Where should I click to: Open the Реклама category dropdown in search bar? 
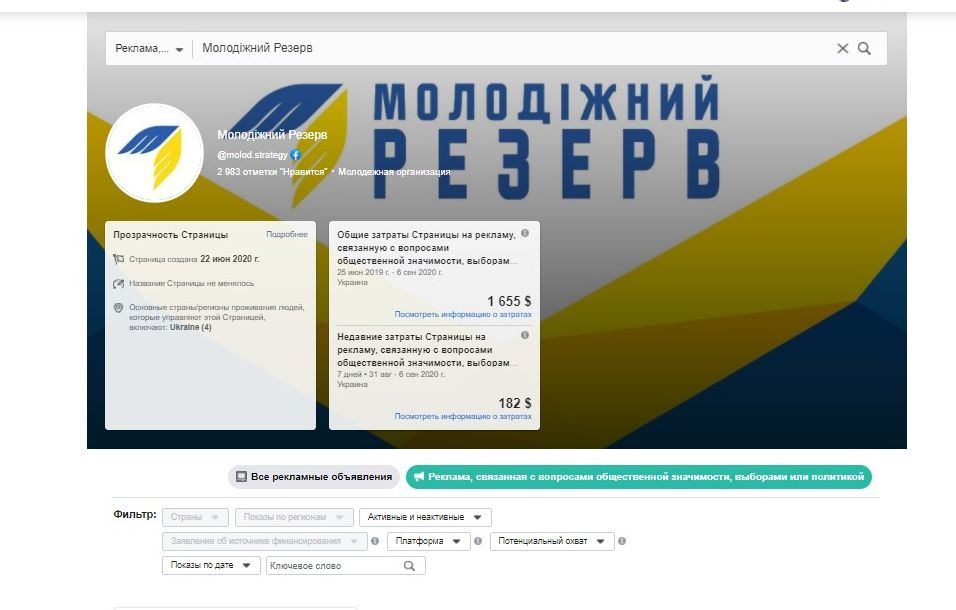[149, 48]
